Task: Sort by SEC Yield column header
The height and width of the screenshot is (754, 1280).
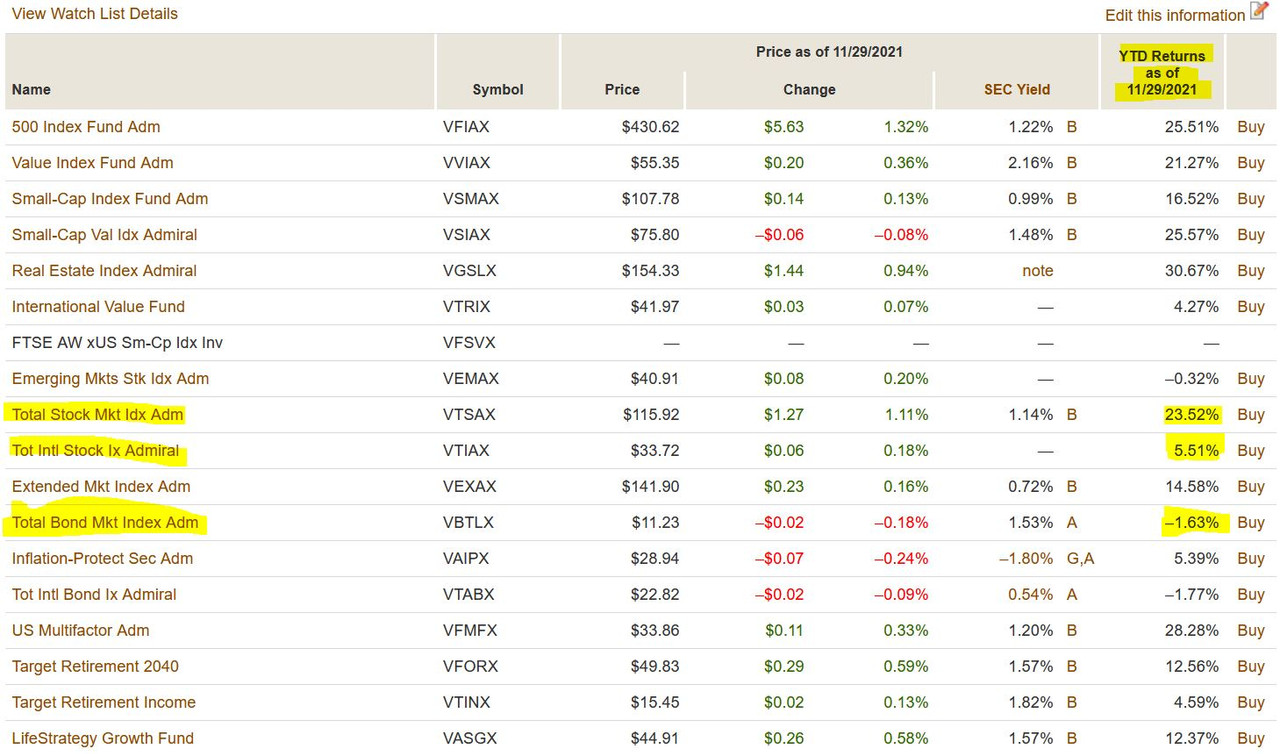Action: click(1017, 89)
